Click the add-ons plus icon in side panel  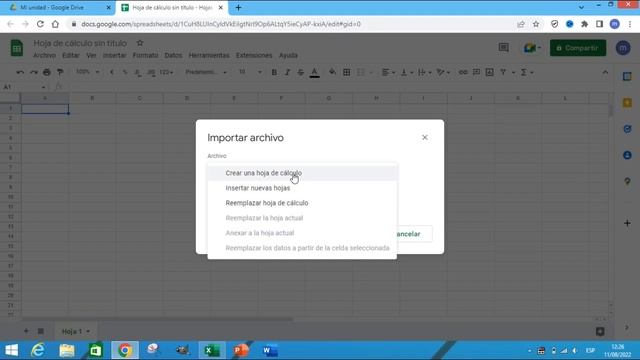click(x=627, y=223)
